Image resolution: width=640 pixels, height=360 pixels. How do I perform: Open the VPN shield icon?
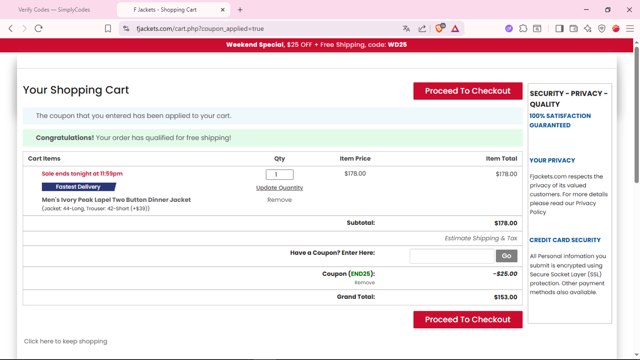coord(602,29)
